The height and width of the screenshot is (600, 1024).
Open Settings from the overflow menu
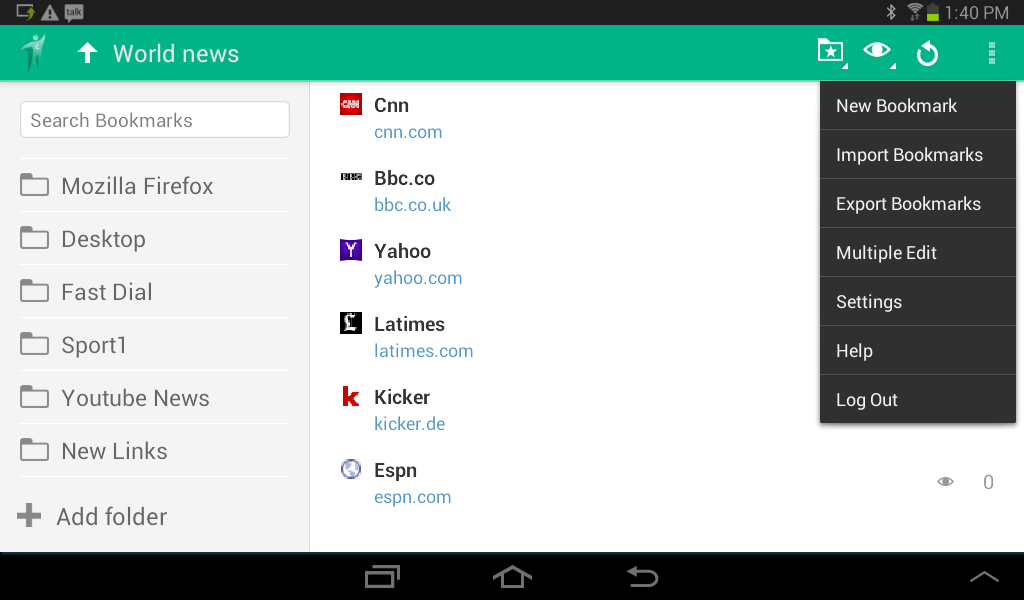pyautogui.click(x=918, y=302)
